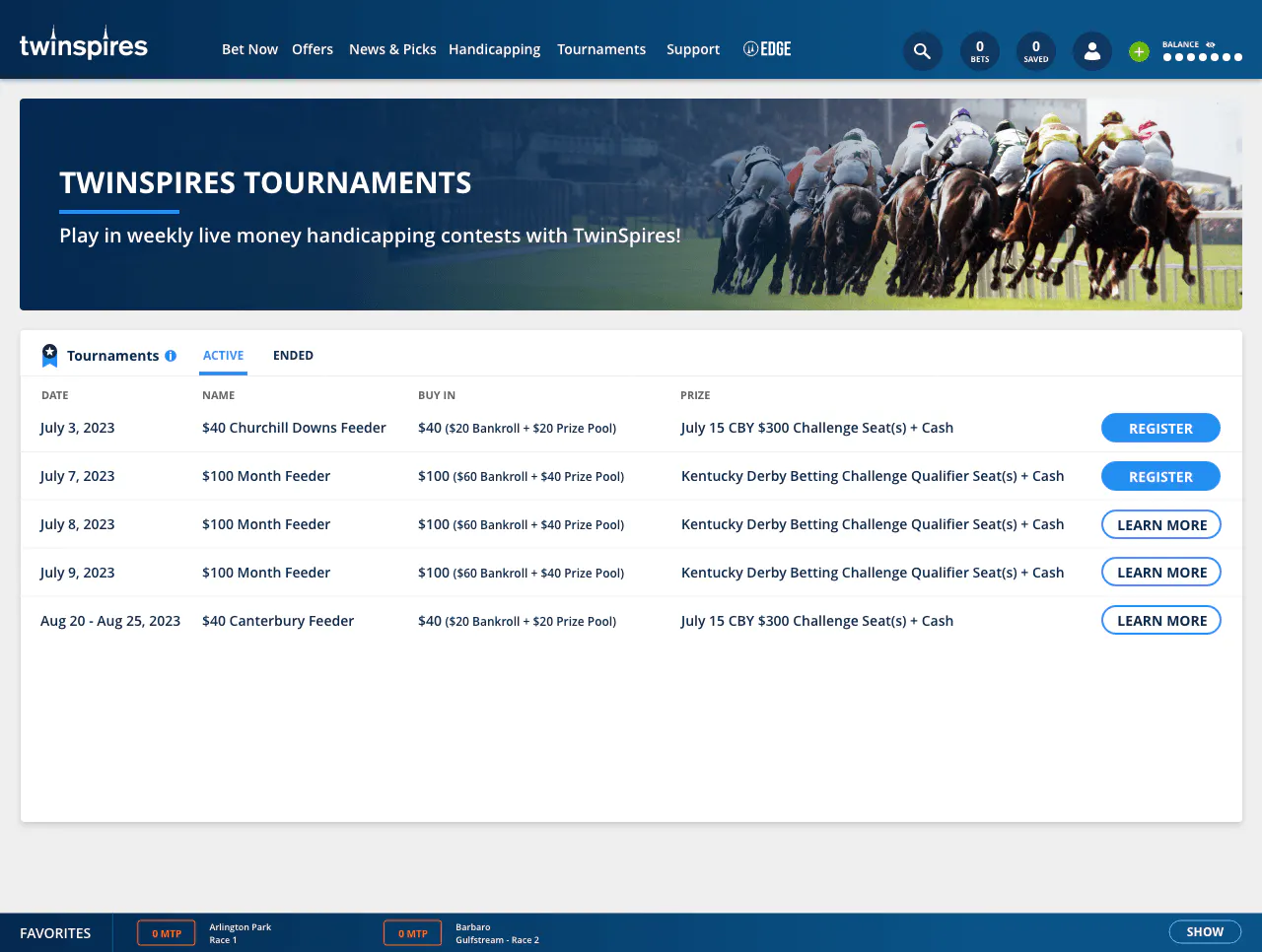Select the $40 Canterbury Feeder name

(x=278, y=621)
